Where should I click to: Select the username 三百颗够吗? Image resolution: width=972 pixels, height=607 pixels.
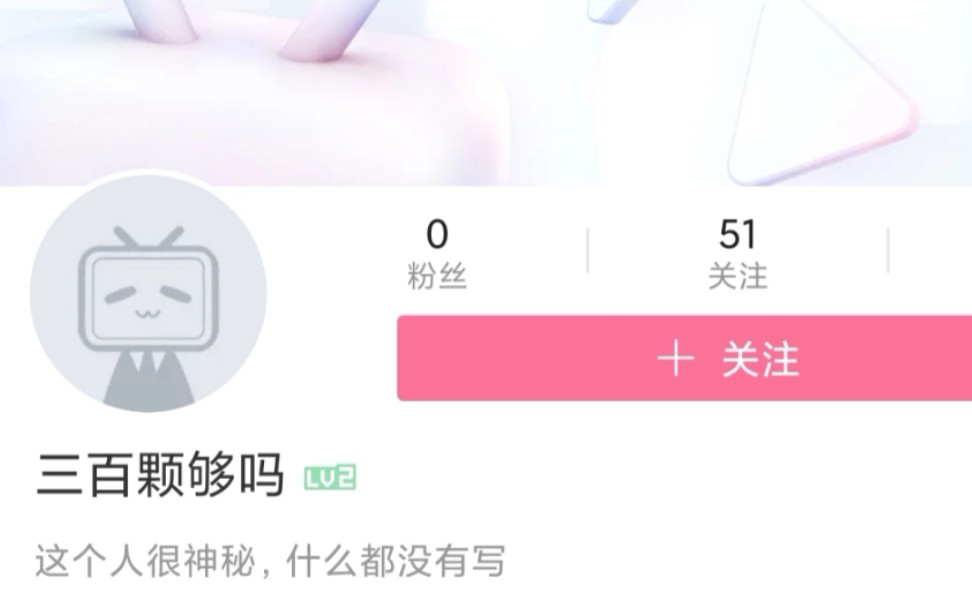[x=161, y=475]
